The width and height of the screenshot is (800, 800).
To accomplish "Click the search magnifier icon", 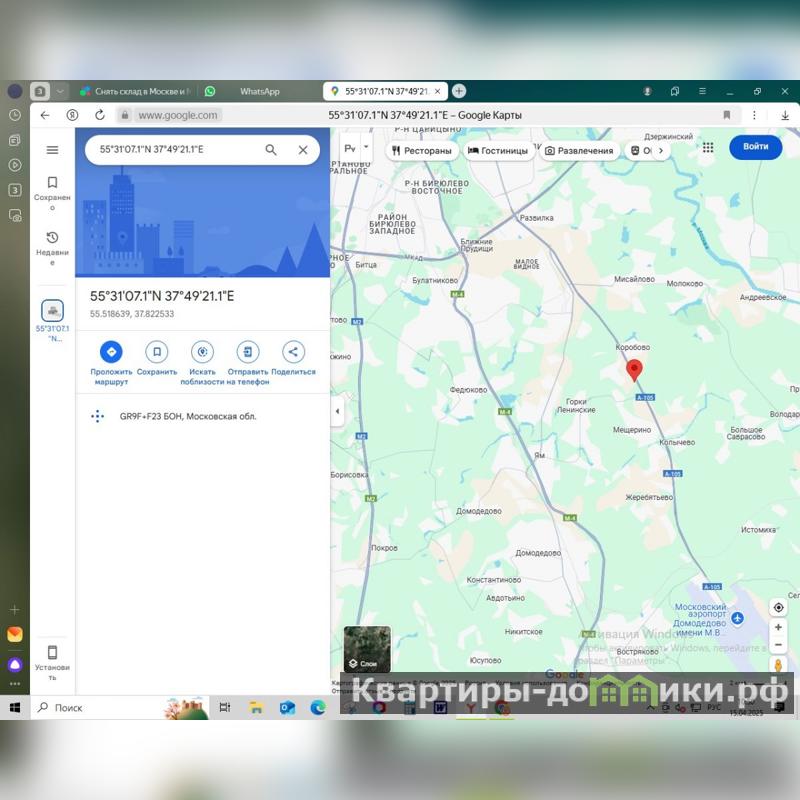I will tap(271, 150).
